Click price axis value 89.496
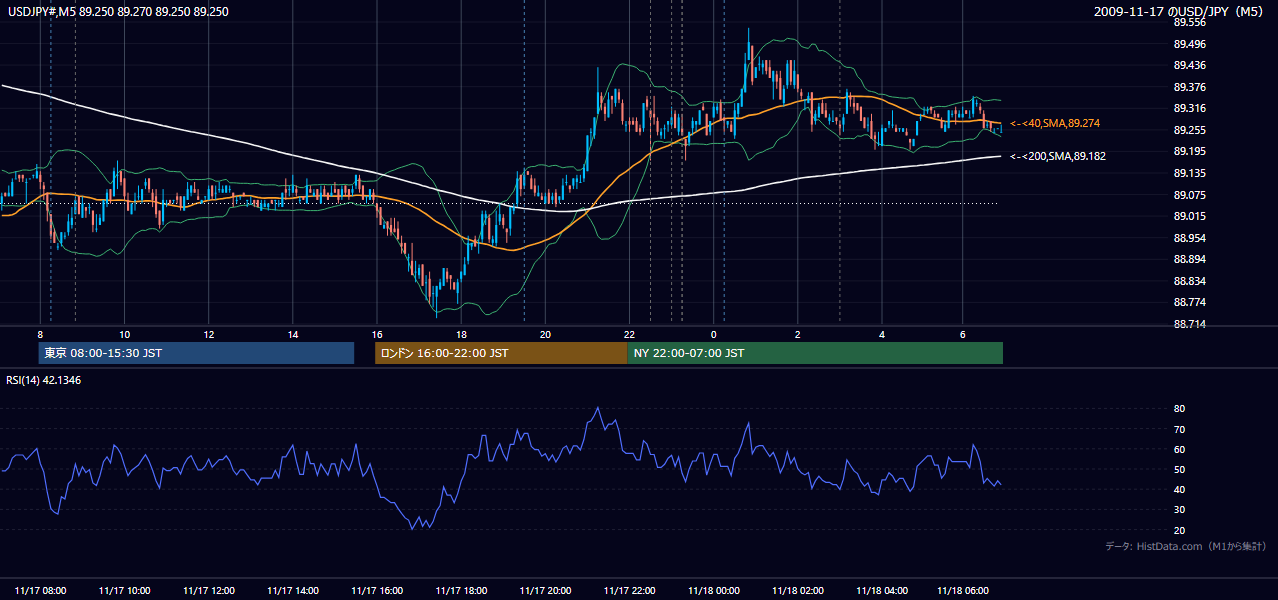The height and width of the screenshot is (600, 1278). tap(1188, 44)
